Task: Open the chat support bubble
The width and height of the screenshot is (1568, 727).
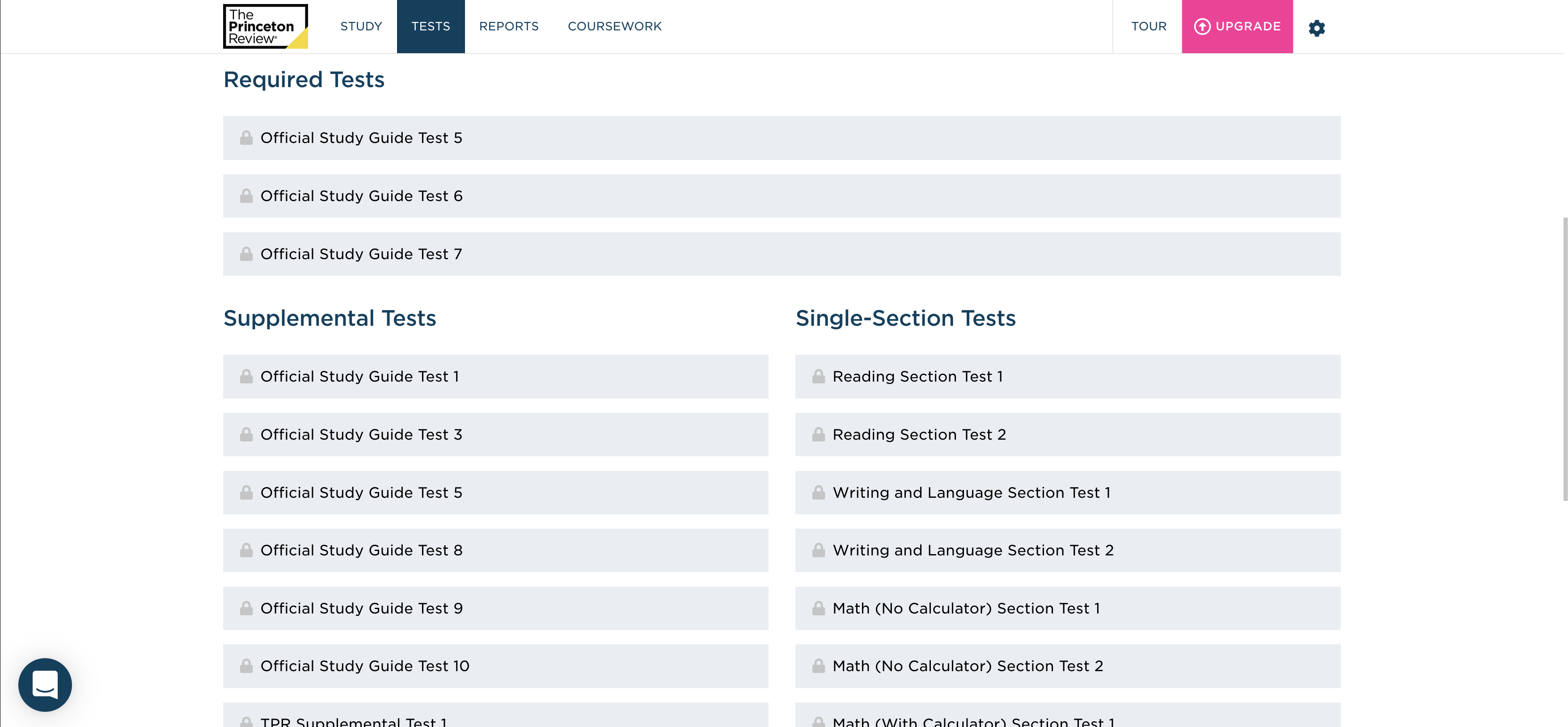Action: pyautogui.click(x=45, y=685)
